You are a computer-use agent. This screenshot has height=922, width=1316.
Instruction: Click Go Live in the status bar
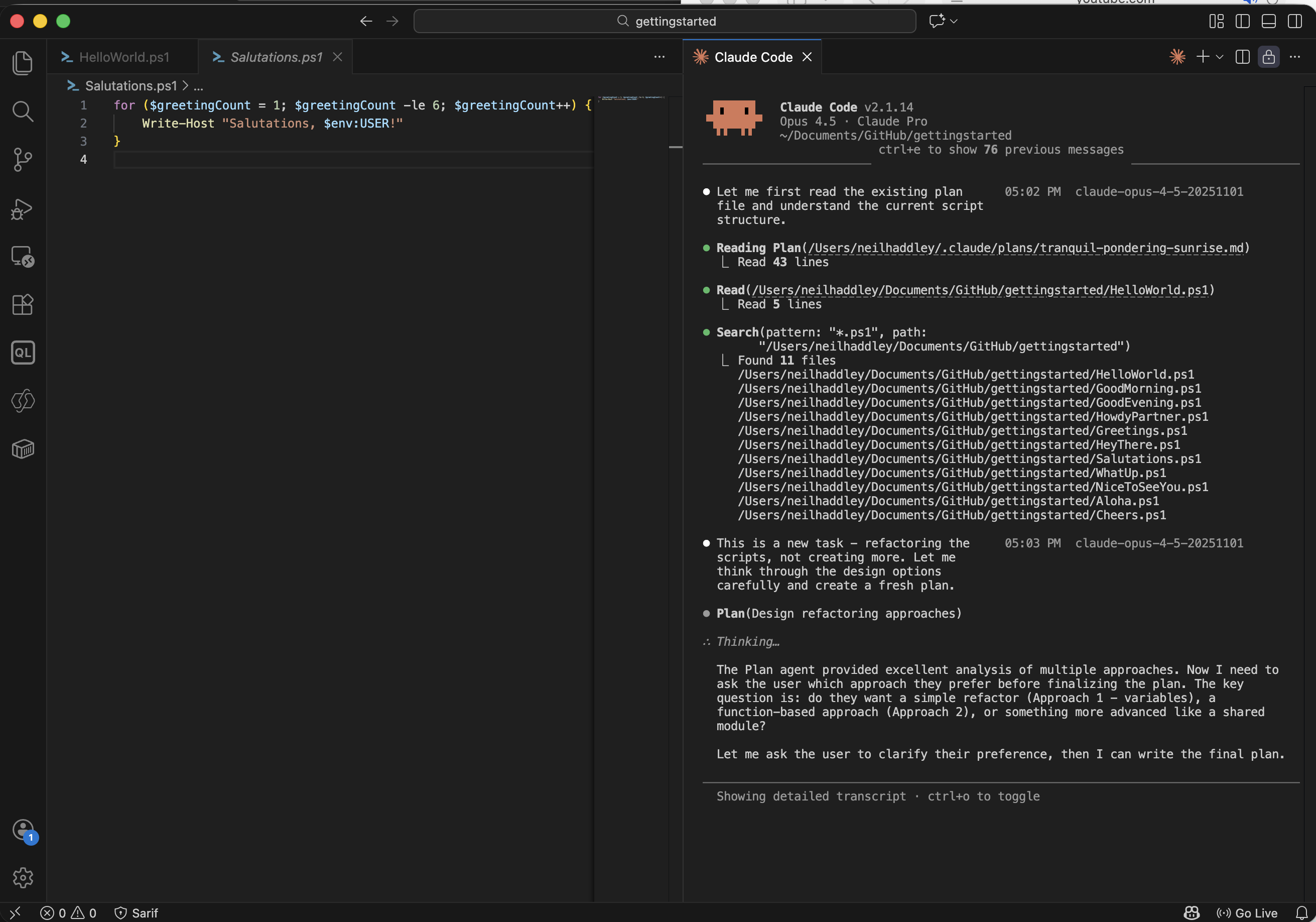[x=1247, y=913]
